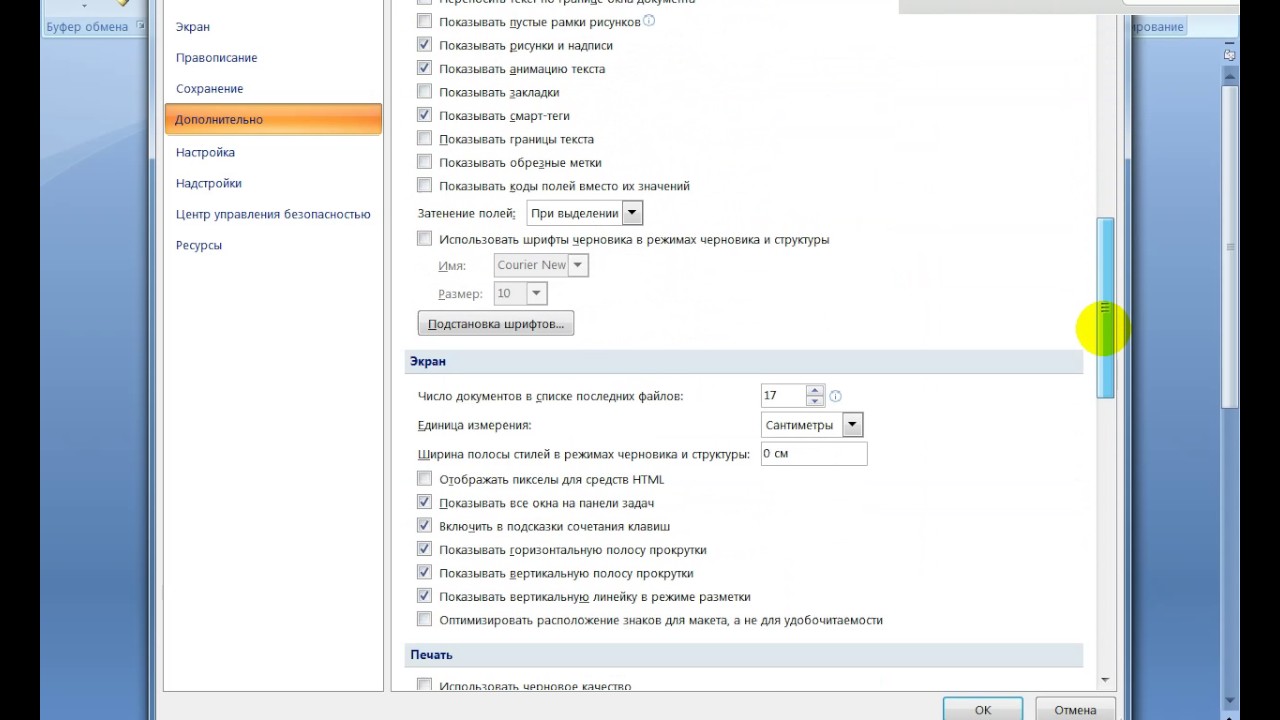Uncheck Показывать смарт-теги
This screenshot has width=1280, height=720.
(x=424, y=115)
